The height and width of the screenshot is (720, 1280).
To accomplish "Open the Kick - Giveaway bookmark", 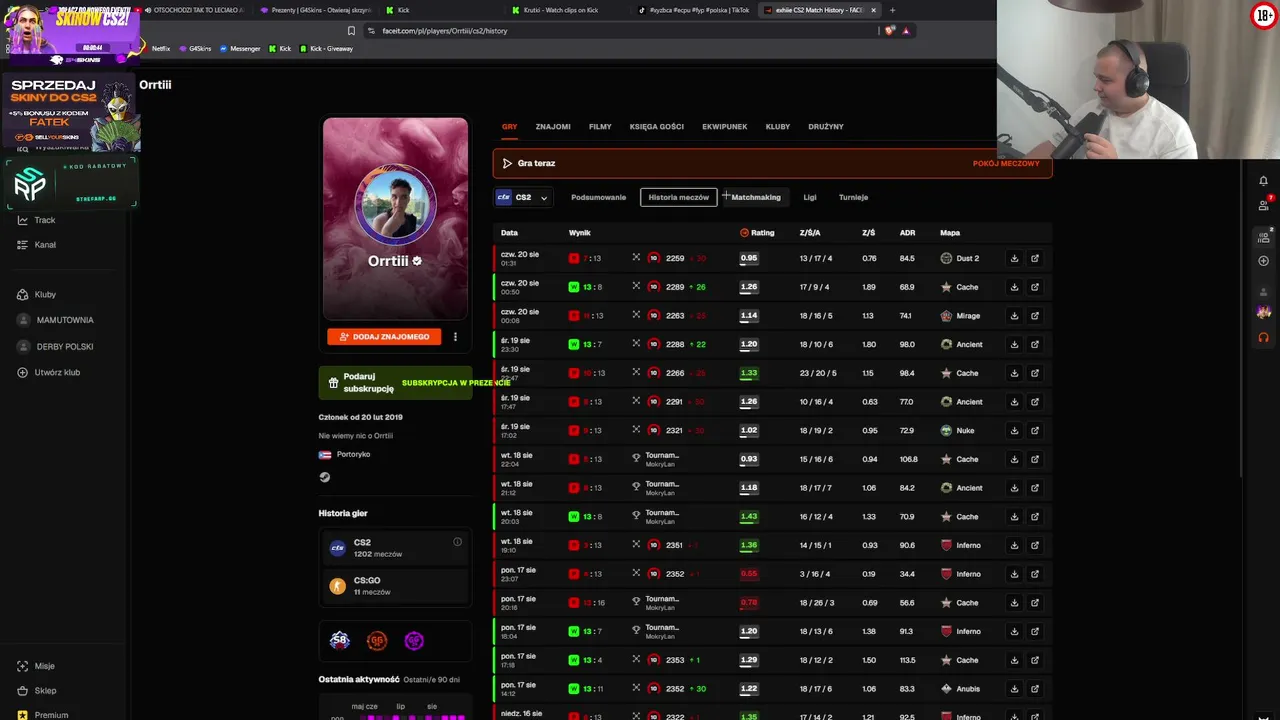I will 326,49.
